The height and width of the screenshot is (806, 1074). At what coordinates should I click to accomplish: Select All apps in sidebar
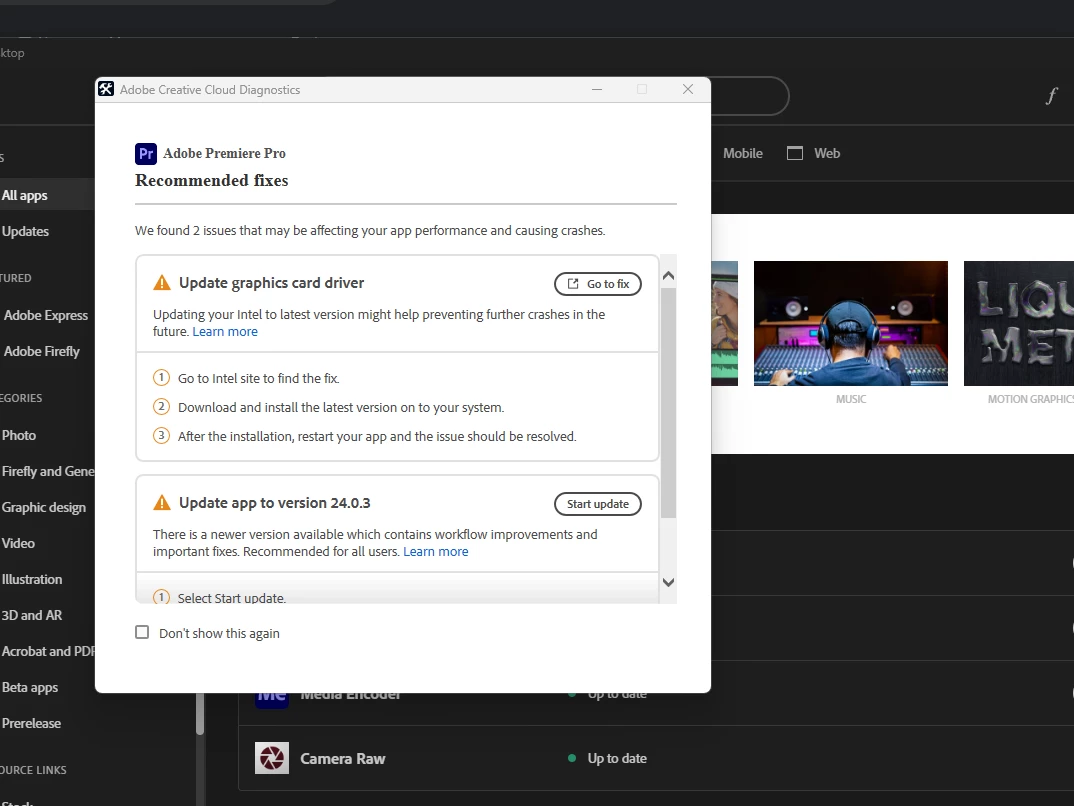pos(25,195)
